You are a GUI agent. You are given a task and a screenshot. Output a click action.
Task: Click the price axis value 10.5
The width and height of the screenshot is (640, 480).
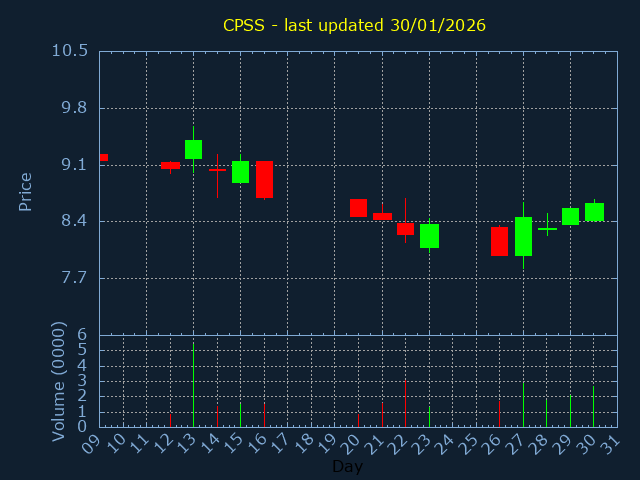point(70,51)
